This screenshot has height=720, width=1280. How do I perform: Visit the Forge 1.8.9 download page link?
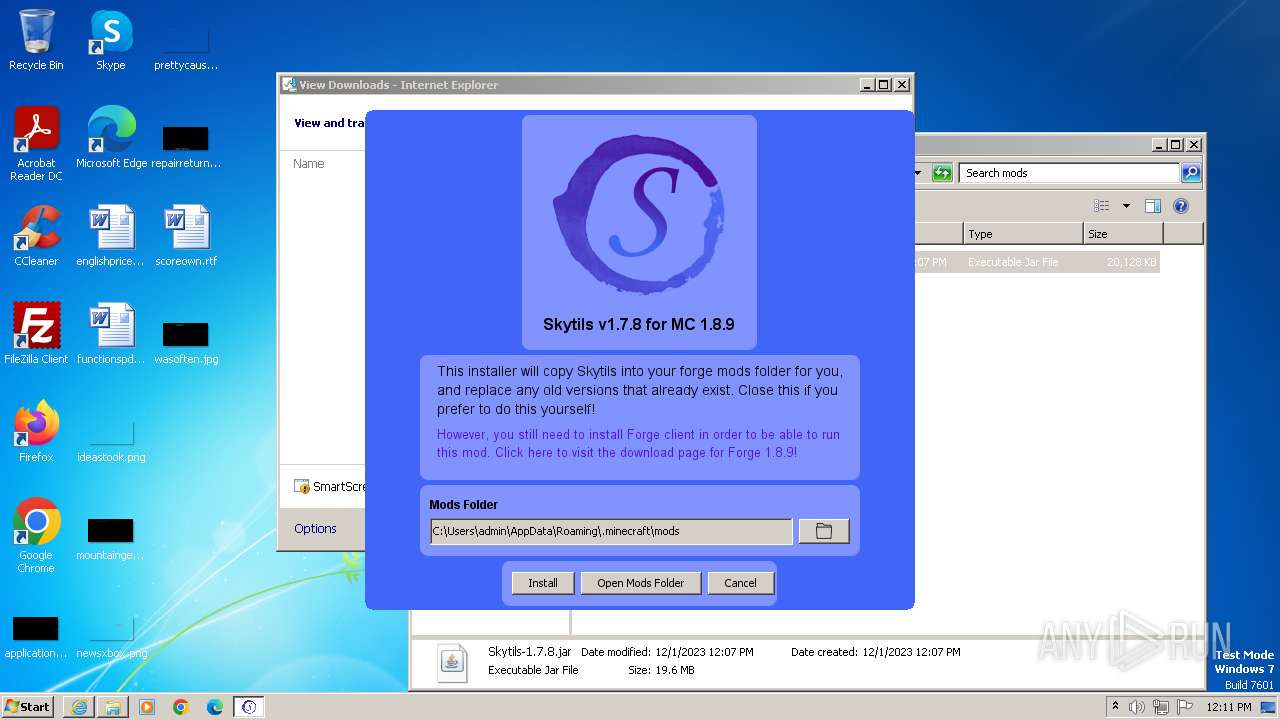tap(638, 443)
